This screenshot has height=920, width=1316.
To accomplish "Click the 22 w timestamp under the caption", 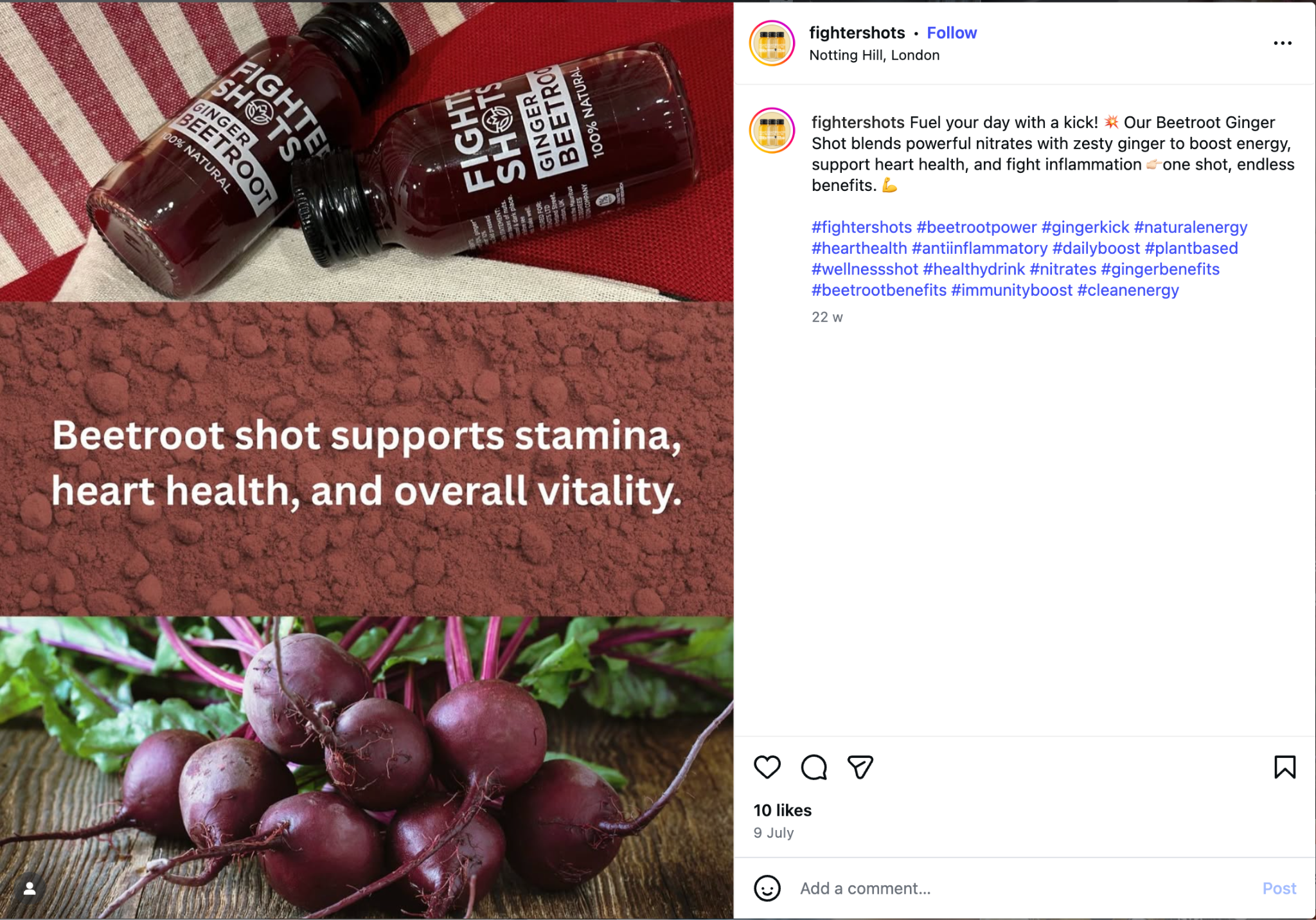I will coord(827,316).
